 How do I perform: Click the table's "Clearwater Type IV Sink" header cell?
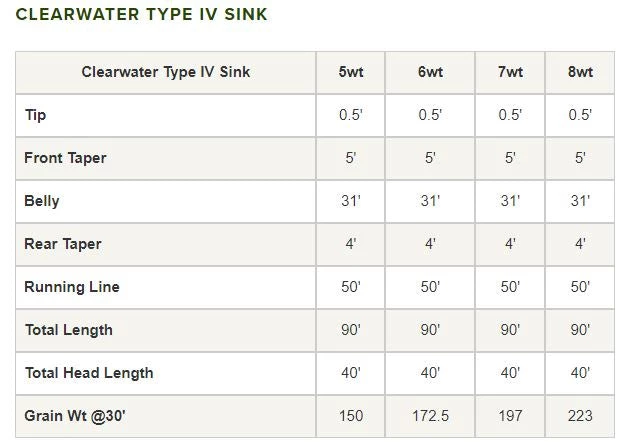(166, 72)
